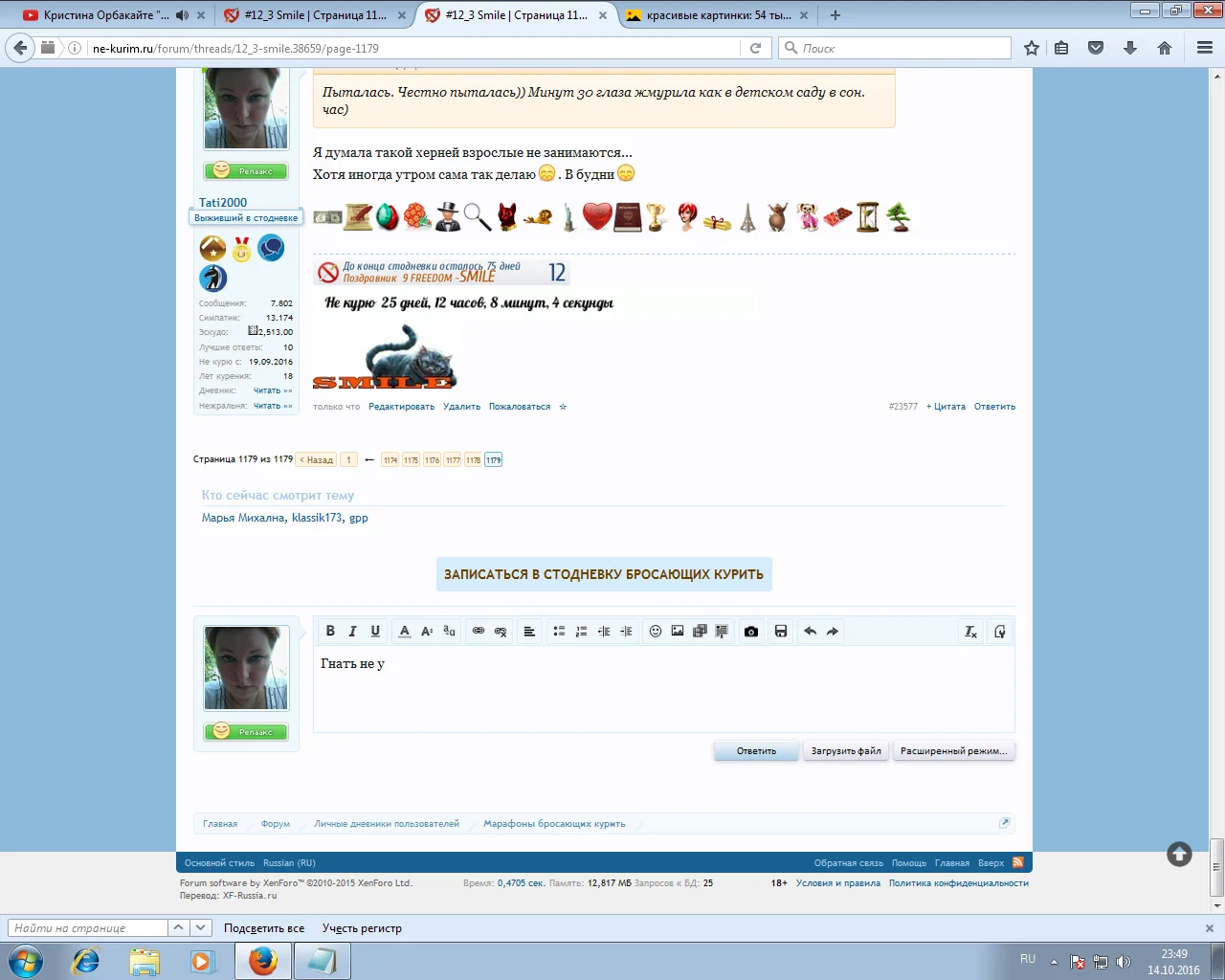This screenshot has width=1225, height=980.
Task: Open the smilies picker in editor
Action: coord(656,632)
